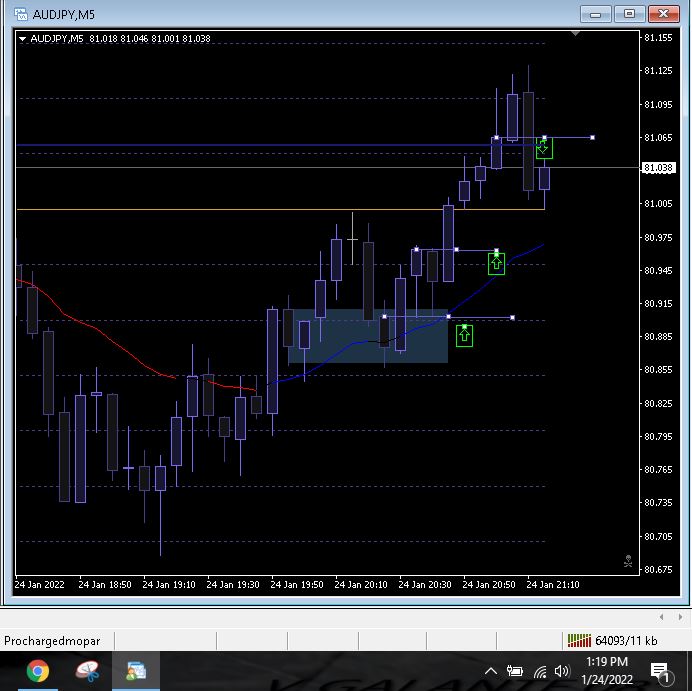The image size is (692, 691).
Task: Click the 24 Jan 20:10 time label
Action: tap(361, 585)
